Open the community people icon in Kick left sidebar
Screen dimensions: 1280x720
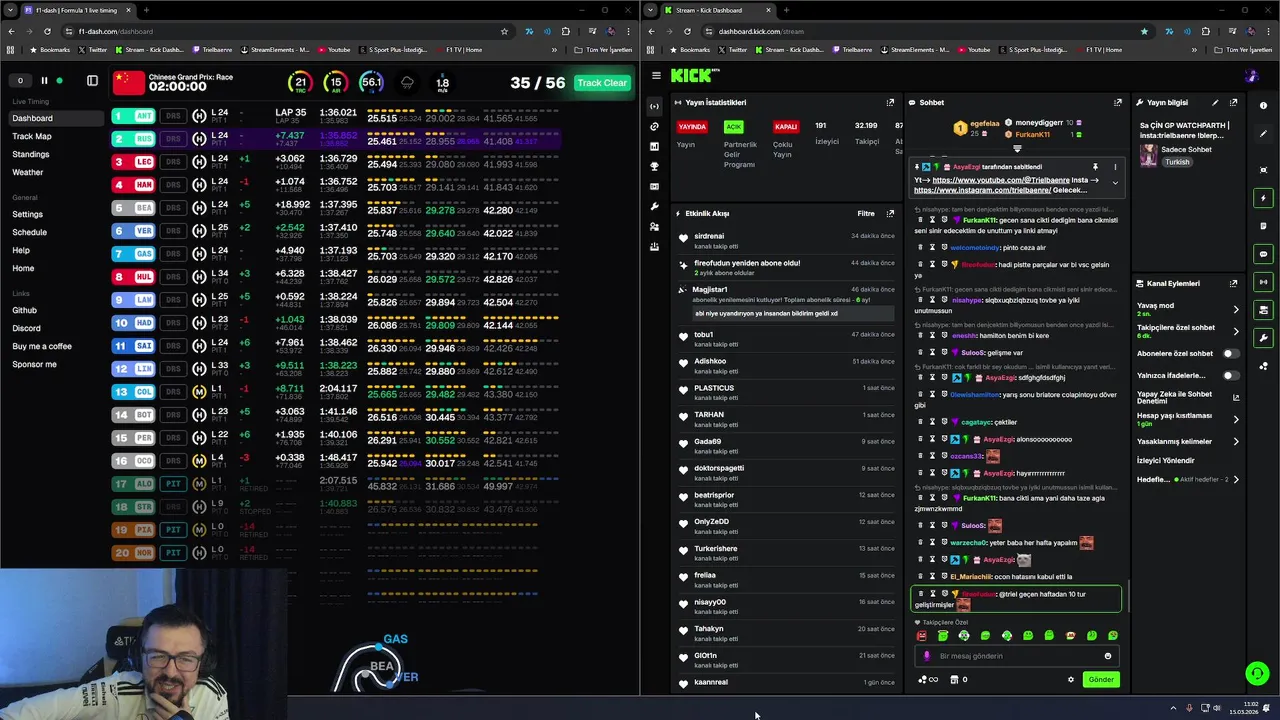tap(654, 226)
